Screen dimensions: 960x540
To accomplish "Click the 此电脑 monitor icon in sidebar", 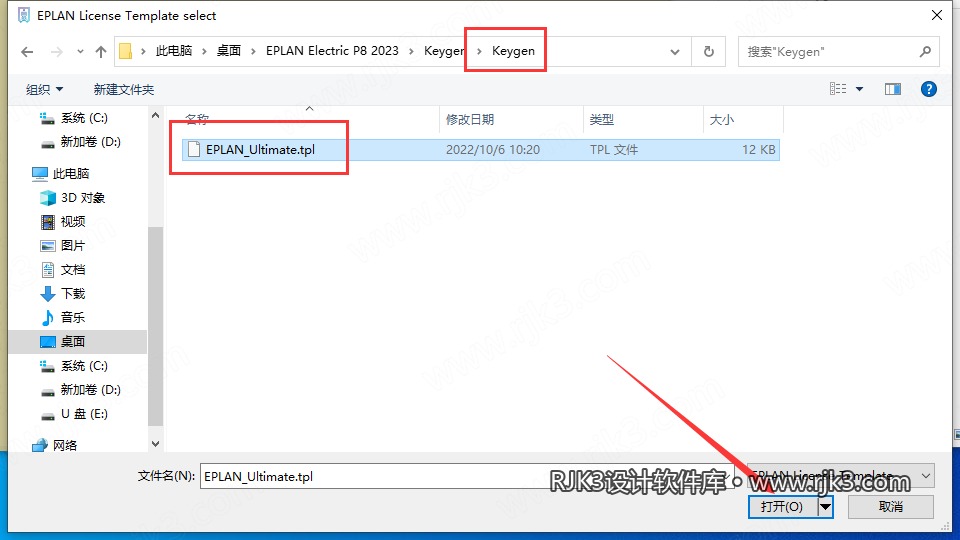I will (40, 174).
